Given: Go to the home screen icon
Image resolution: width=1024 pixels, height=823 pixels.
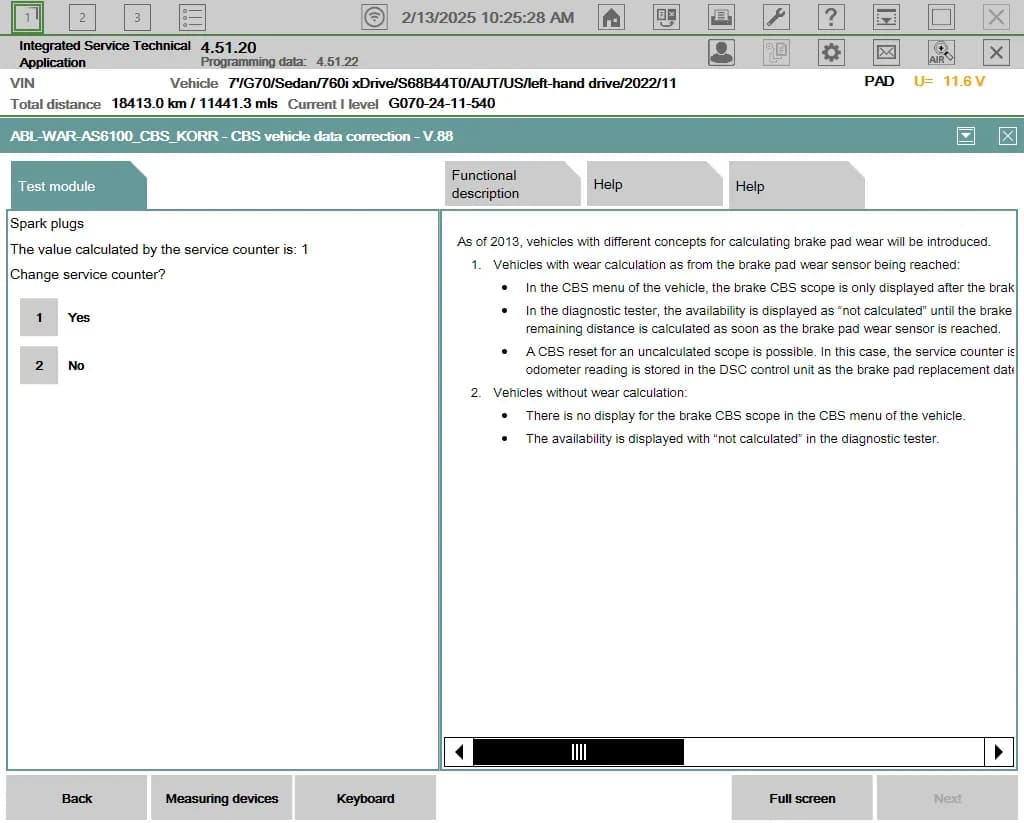Looking at the screenshot, I should click(x=611, y=17).
